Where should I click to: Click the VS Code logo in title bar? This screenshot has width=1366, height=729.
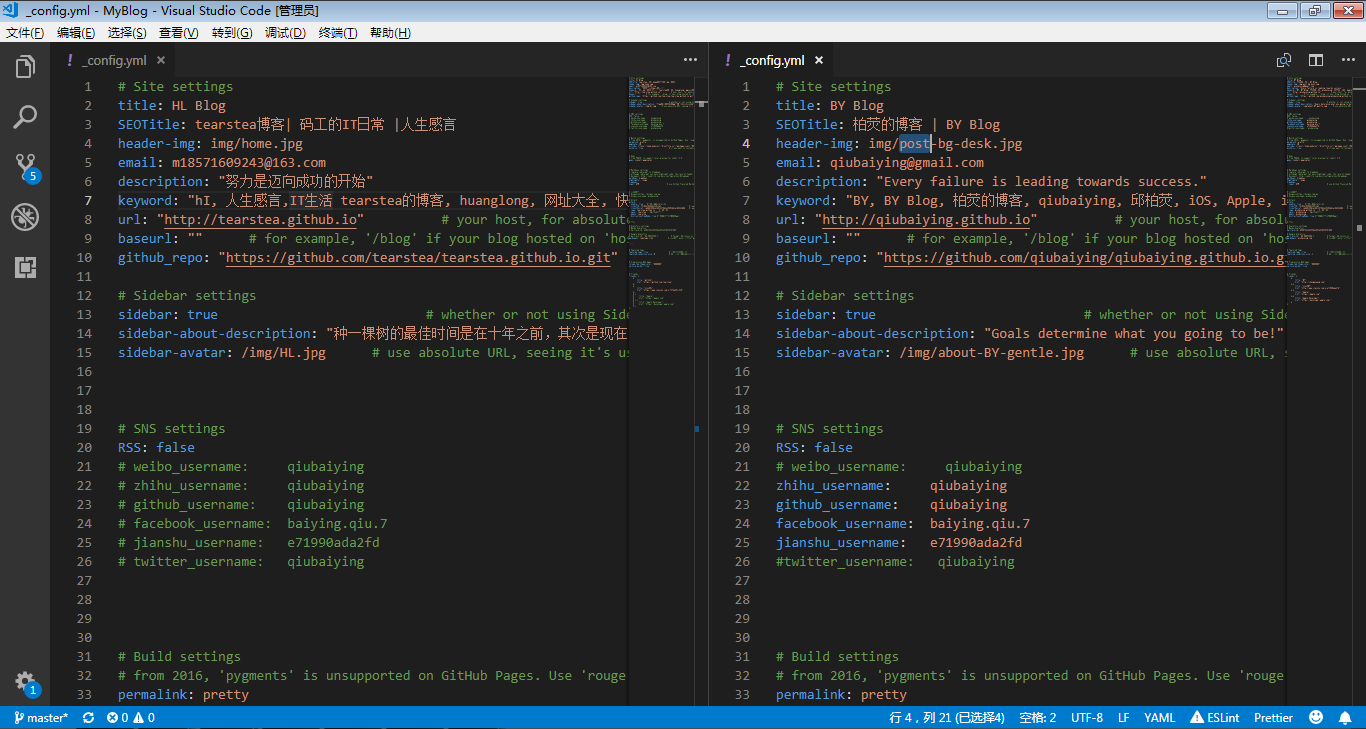pos(11,10)
